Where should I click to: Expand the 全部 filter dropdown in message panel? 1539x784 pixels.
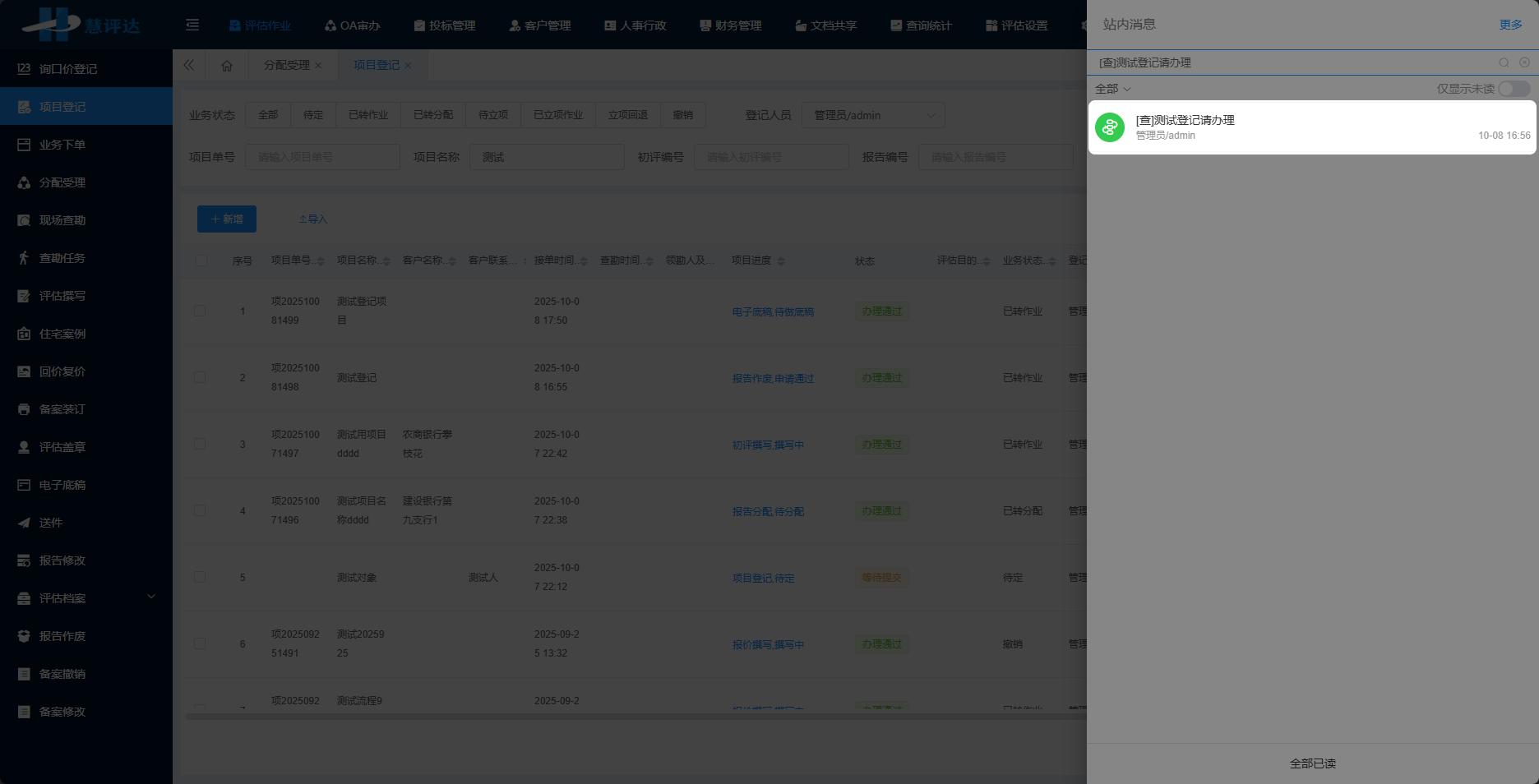[1112, 88]
